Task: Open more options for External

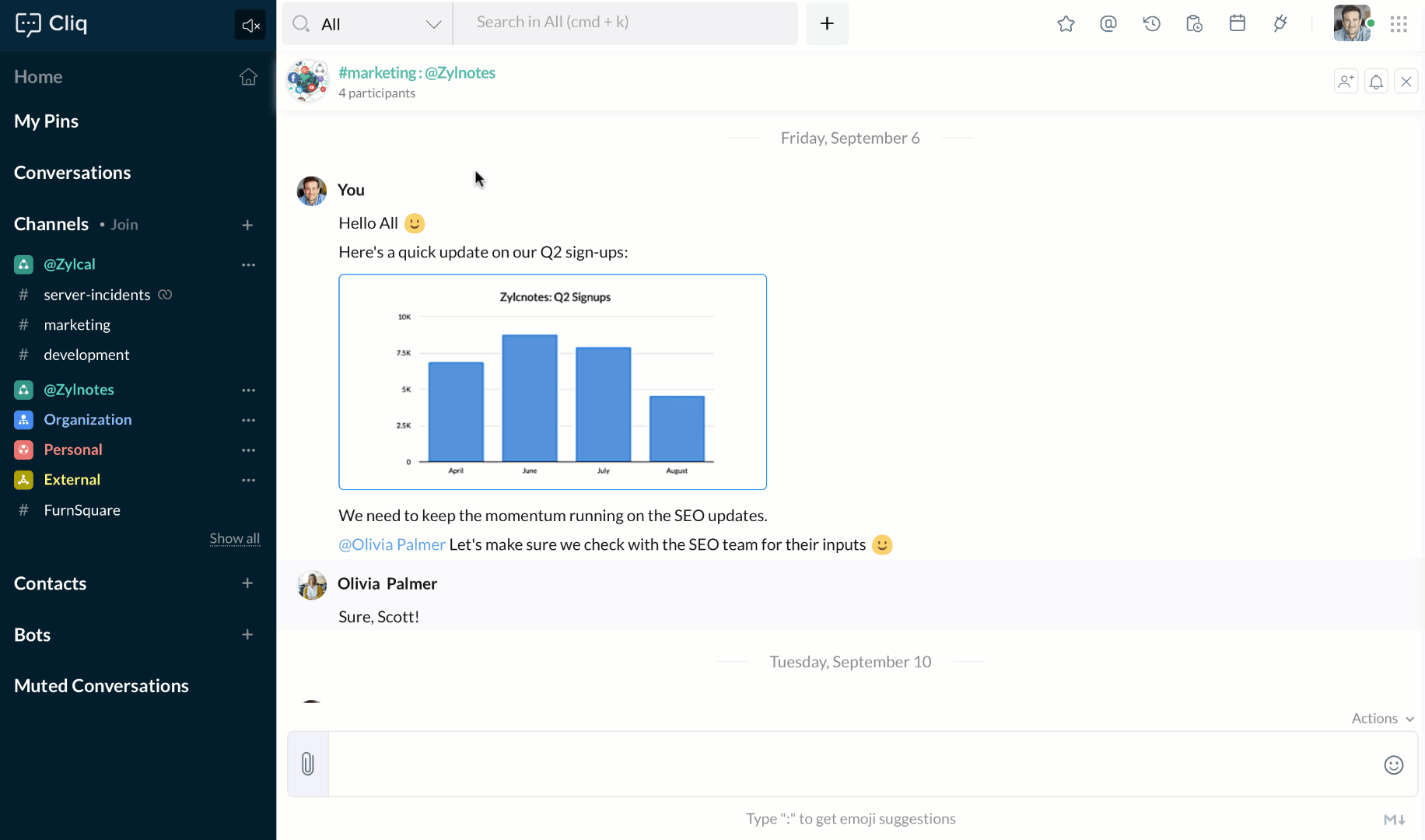Action: pyautogui.click(x=248, y=480)
